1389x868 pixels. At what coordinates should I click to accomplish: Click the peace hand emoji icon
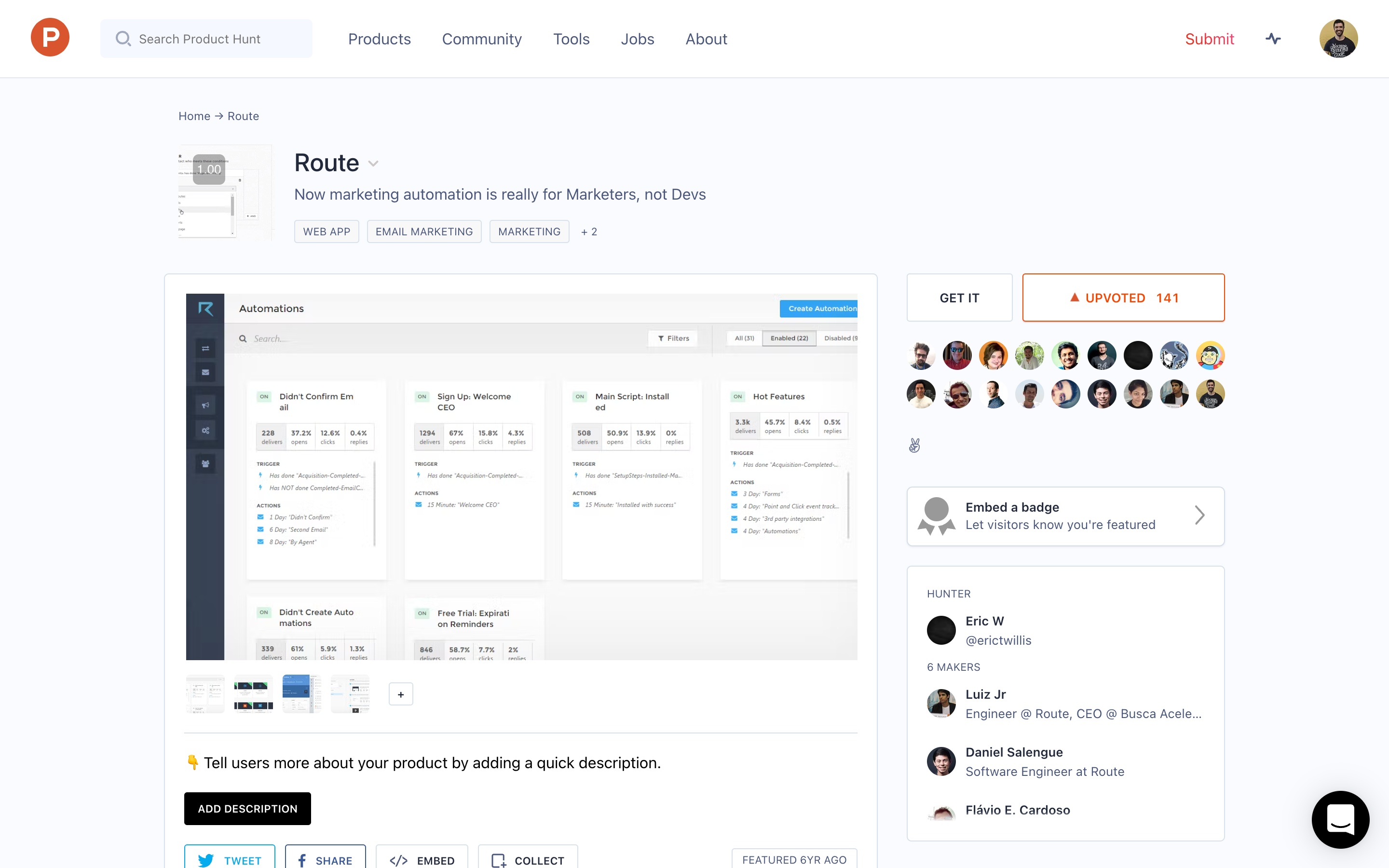pos(914,445)
